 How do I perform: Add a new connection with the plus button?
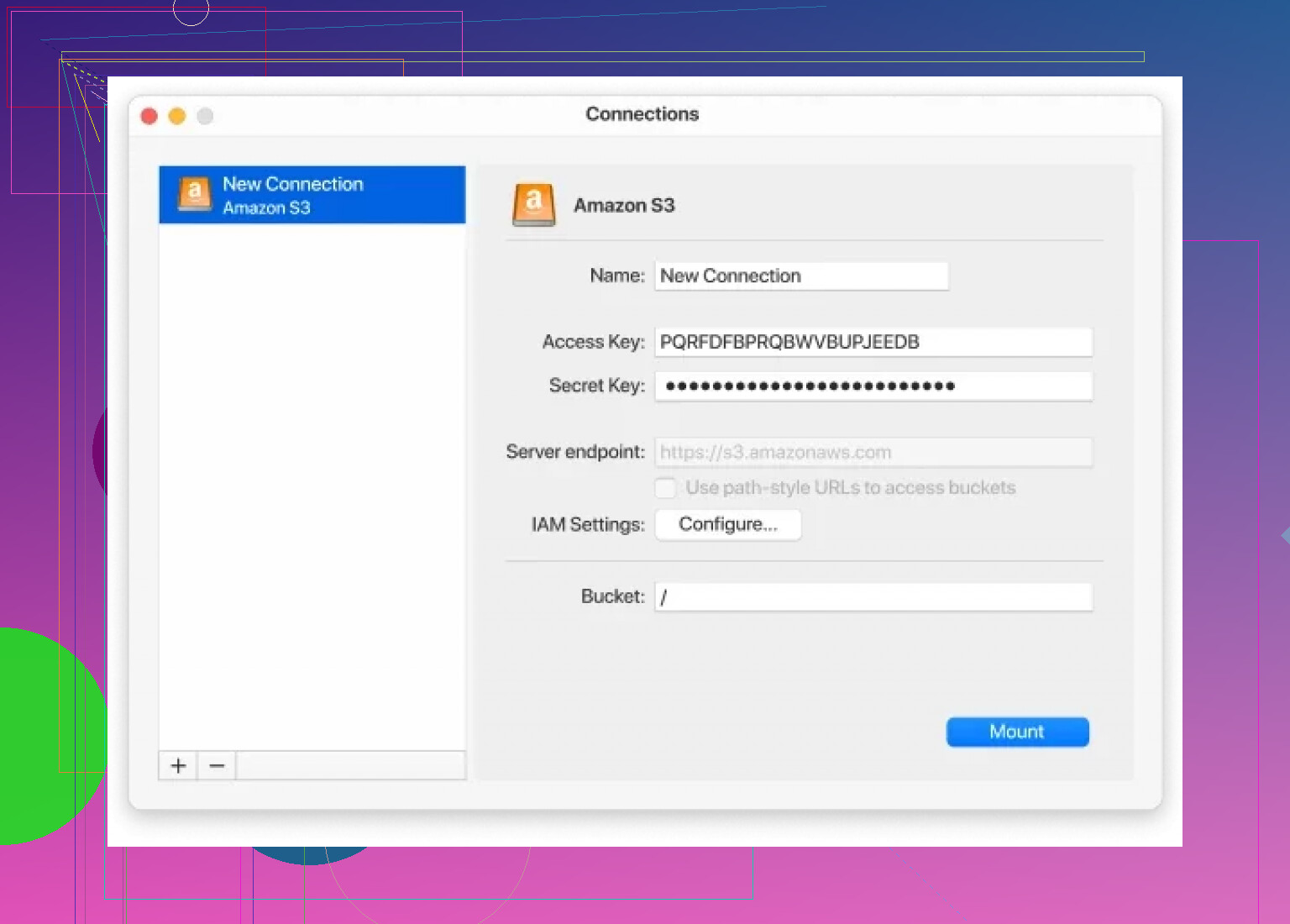click(x=178, y=765)
